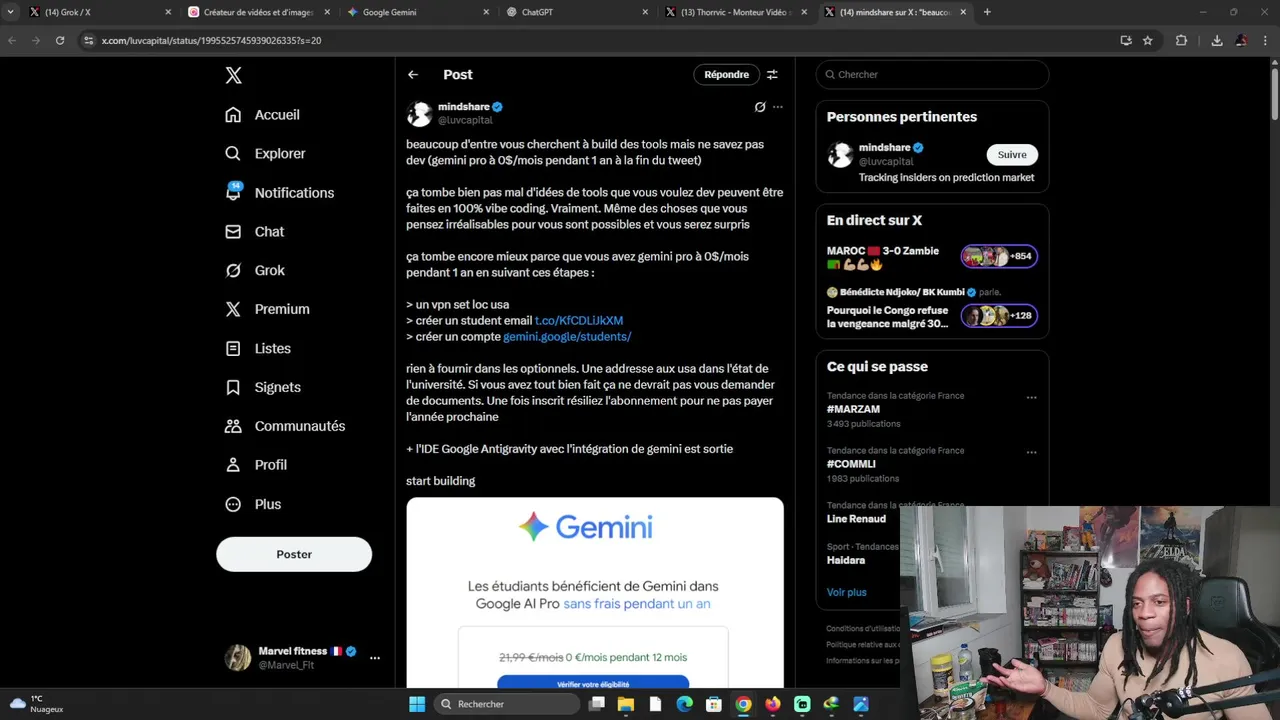Open Task View on the taskbar
Image resolution: width=1280 pixels, height=720 pixels.
[597, 704]
